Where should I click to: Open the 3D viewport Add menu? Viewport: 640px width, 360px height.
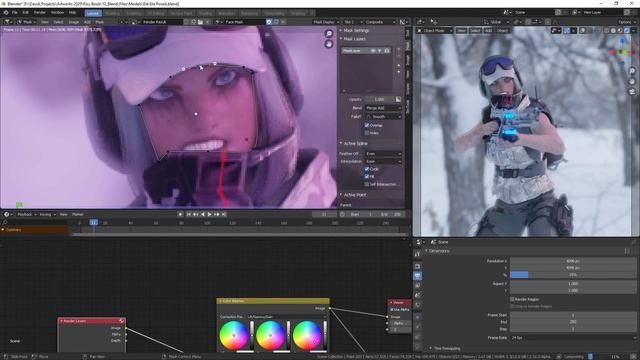[x=488, y=30]
